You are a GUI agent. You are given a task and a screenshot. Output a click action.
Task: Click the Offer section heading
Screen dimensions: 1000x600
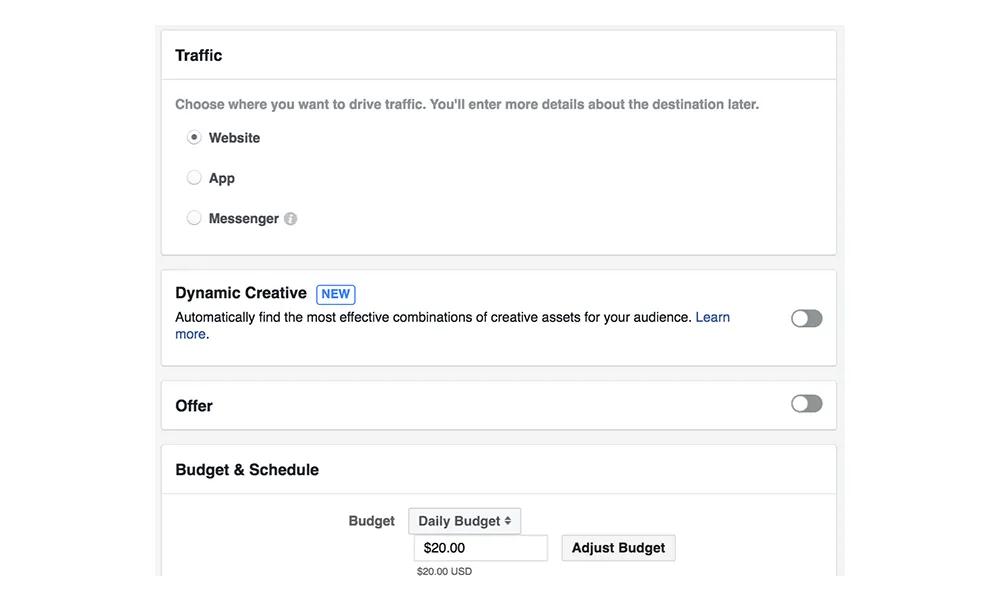[x=194, y=405]
